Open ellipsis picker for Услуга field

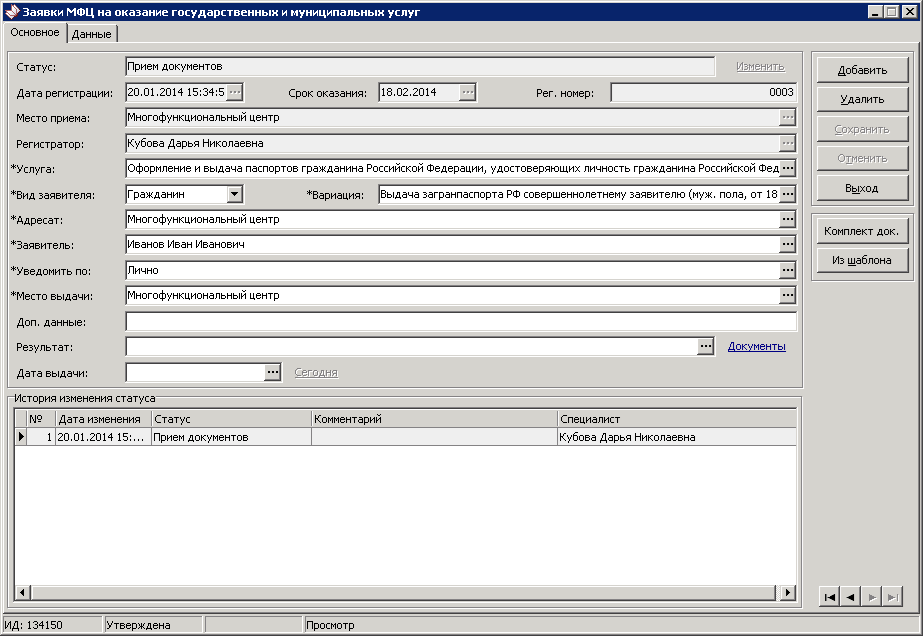click(x=788, y=168)
